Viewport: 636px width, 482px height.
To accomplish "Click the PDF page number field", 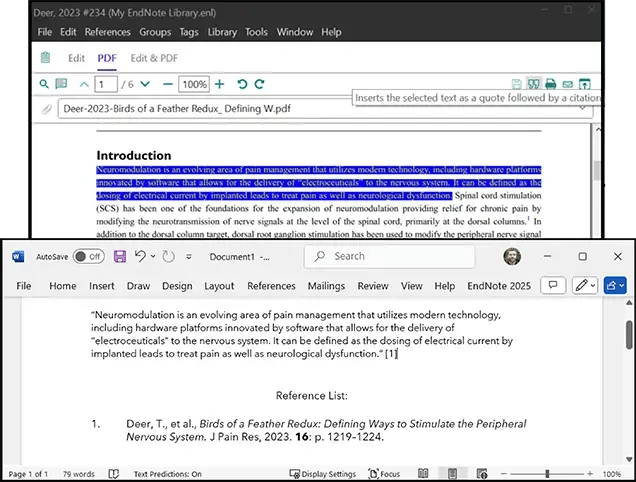I will point(106,84).
